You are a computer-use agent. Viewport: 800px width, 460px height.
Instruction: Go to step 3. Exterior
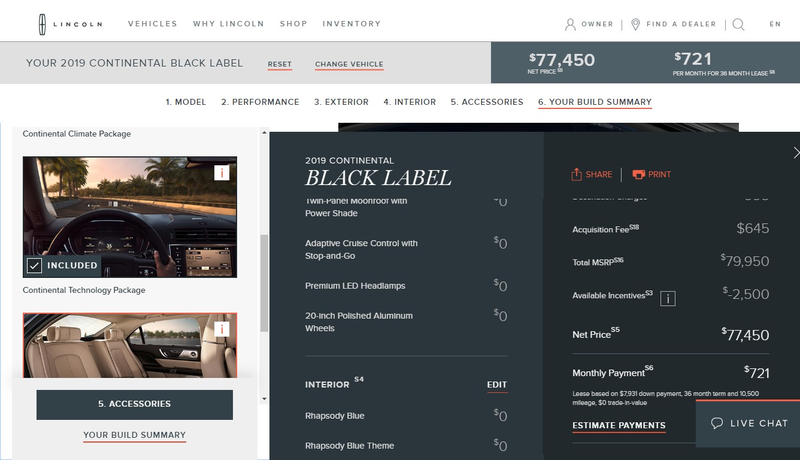(341, 102)
